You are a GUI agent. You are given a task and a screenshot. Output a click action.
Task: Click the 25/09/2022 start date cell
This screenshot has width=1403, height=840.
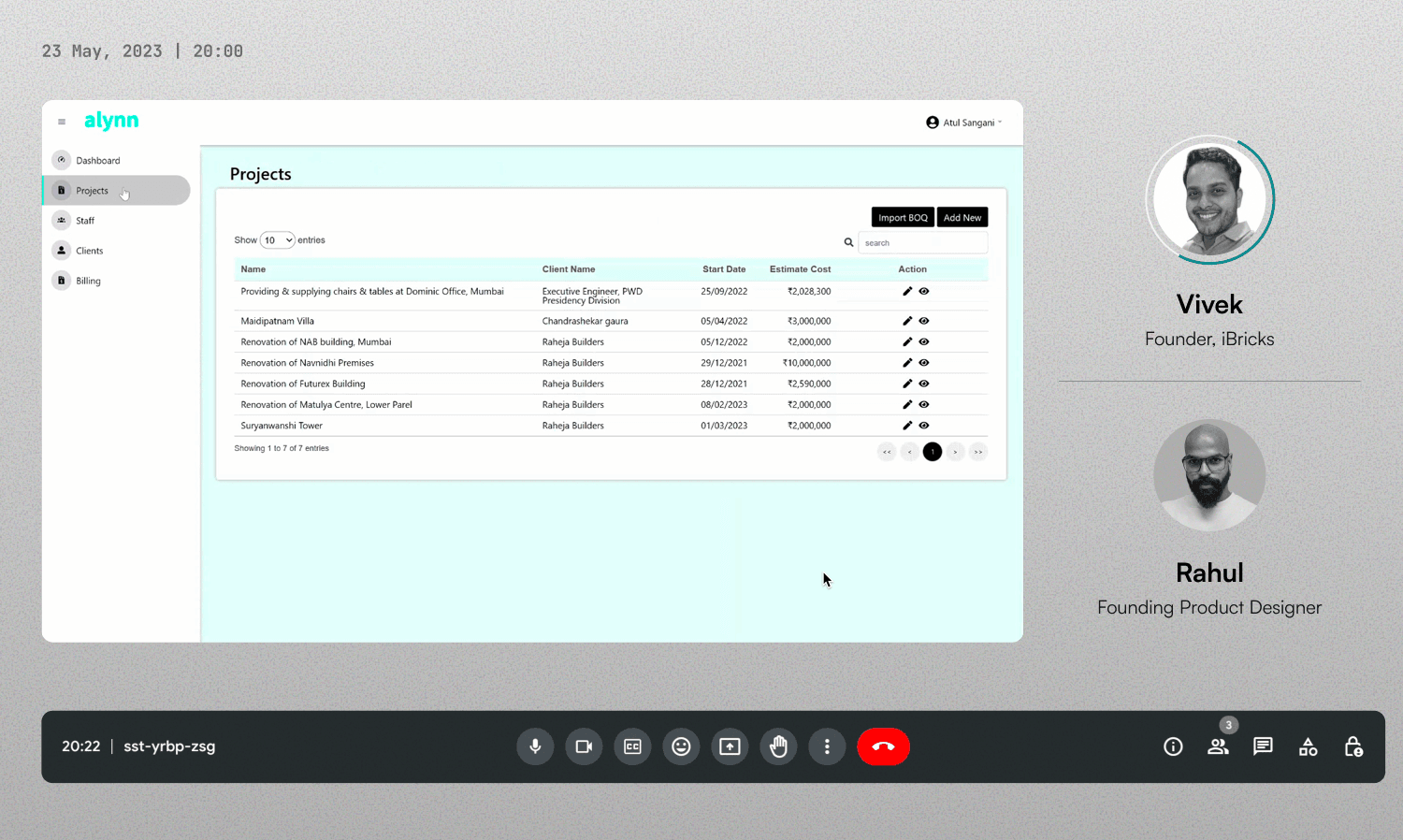point(724,291)
